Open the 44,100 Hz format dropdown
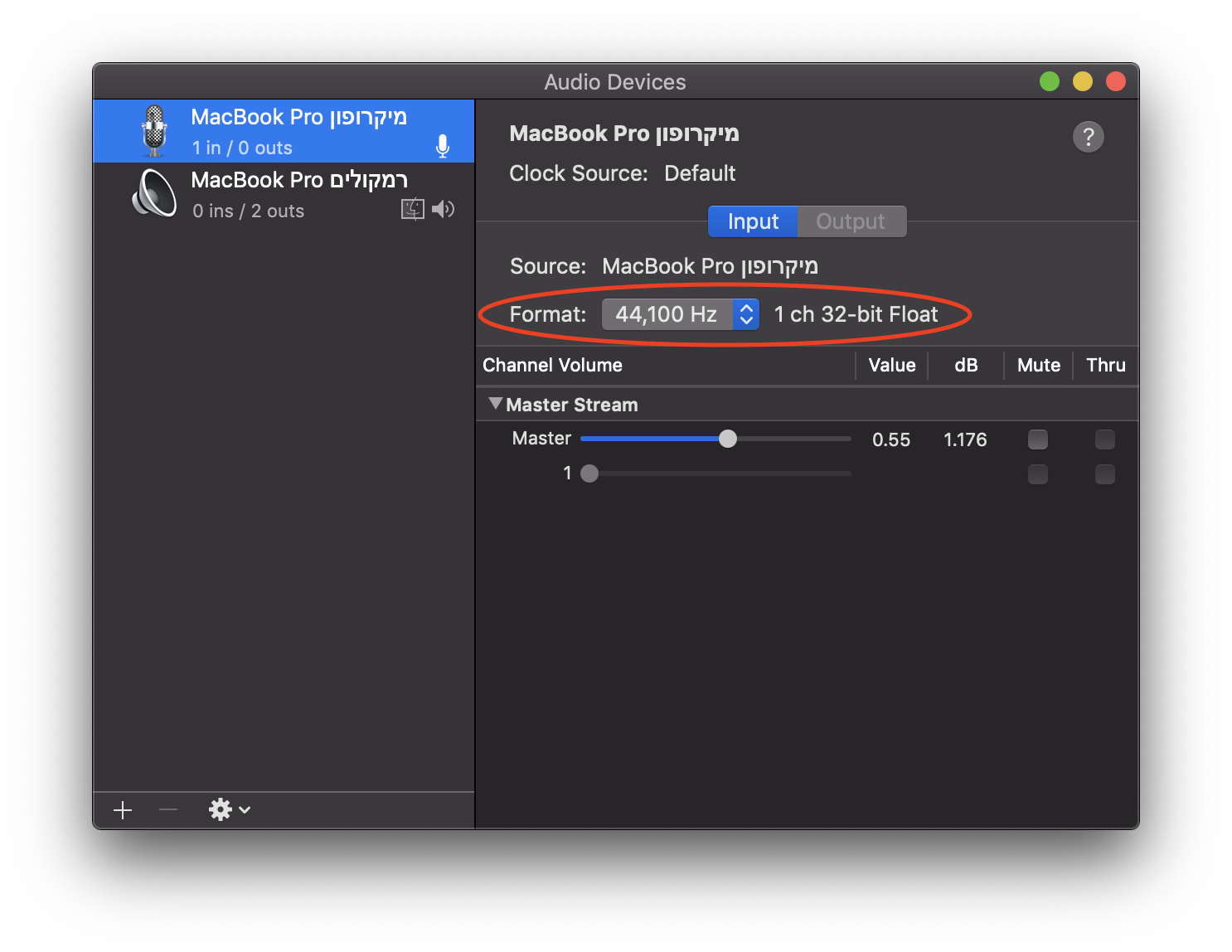The width and height of the screenshot is (1232, 952). coord(681,314)
